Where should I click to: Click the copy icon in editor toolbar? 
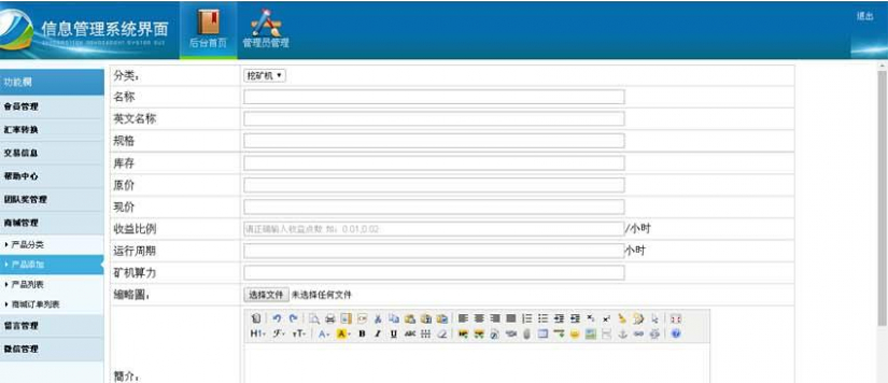point(394,319)
